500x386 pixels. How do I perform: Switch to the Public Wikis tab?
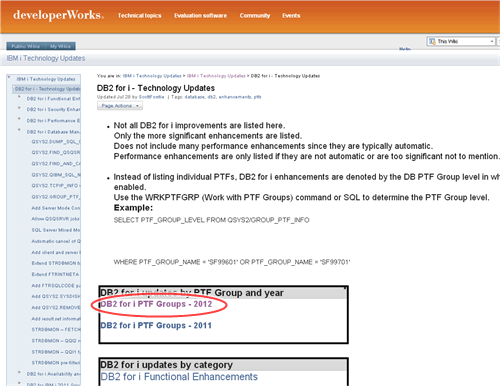pos(26,46)
